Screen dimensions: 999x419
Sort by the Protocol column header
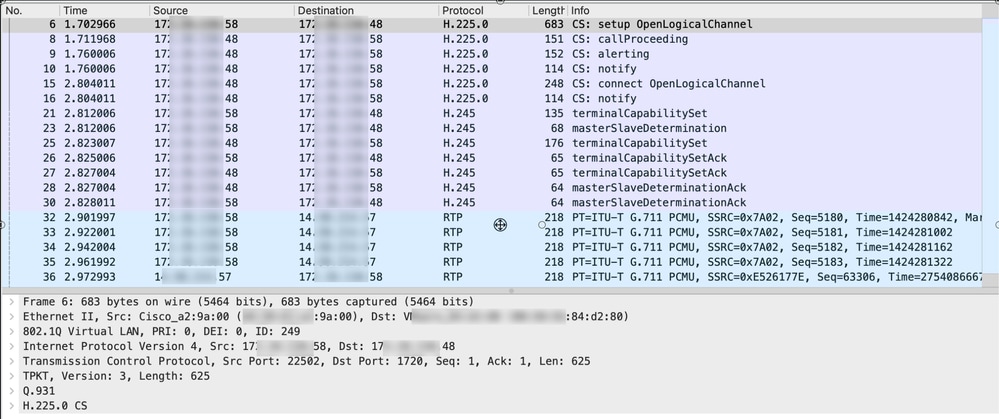point(484,11)
